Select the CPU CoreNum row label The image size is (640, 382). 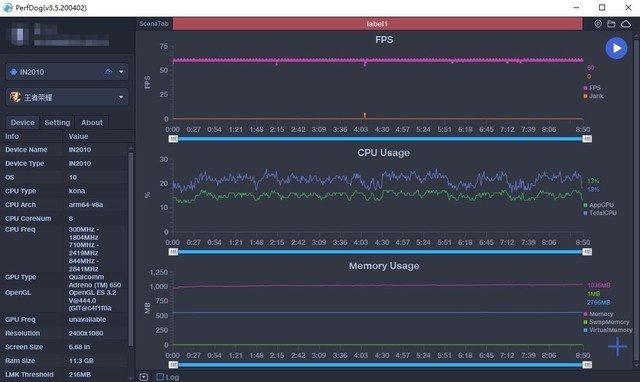tap(28, 218)
